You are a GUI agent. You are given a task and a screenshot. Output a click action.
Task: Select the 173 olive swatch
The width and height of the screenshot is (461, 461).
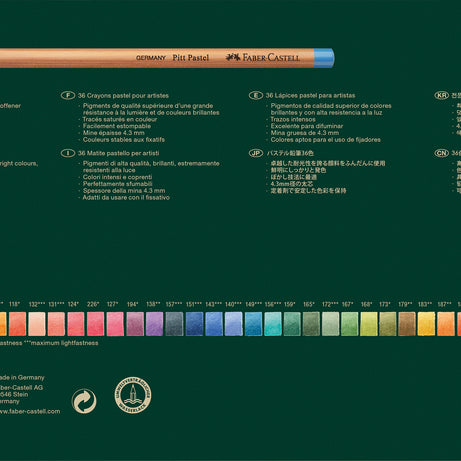(x=388, y=324)
